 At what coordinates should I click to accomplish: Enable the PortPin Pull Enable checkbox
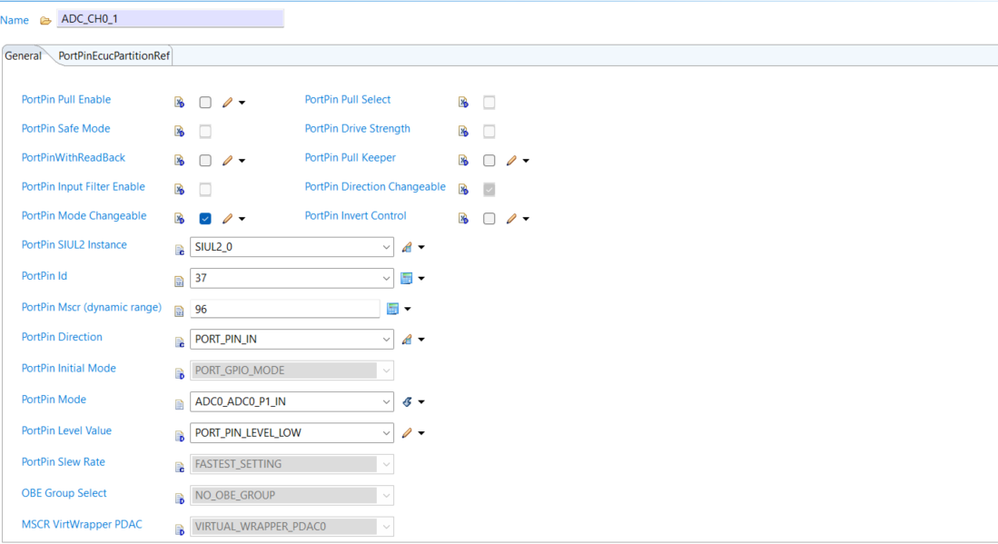[x=205, y=103]
